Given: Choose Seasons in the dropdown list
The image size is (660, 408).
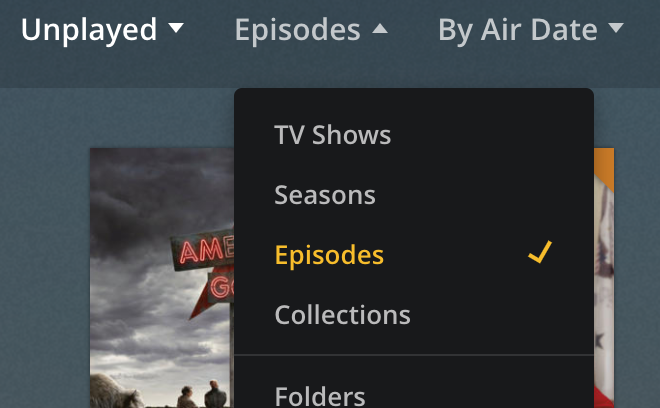Looking at the screenshot, I should click(x=414, y=195).
